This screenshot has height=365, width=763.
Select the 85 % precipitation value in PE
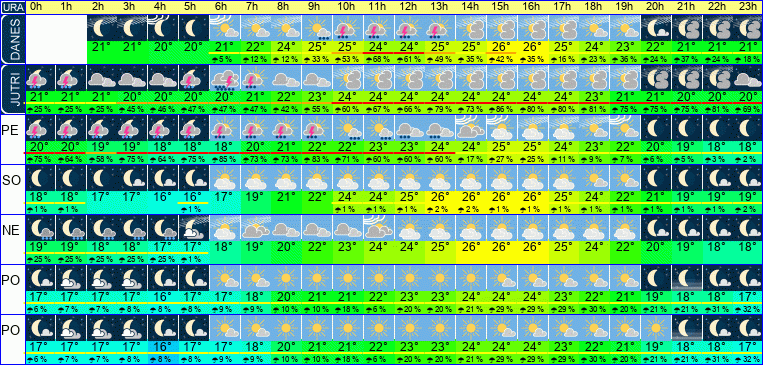(224, 159)
